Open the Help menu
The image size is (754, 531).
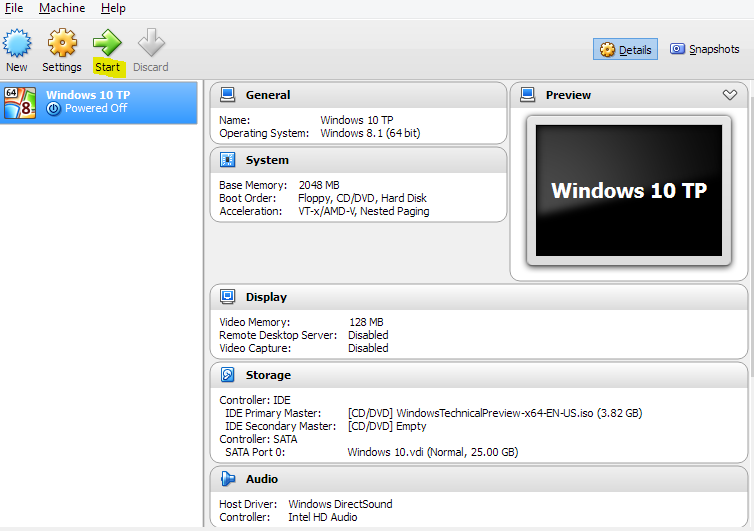[113, 8]
